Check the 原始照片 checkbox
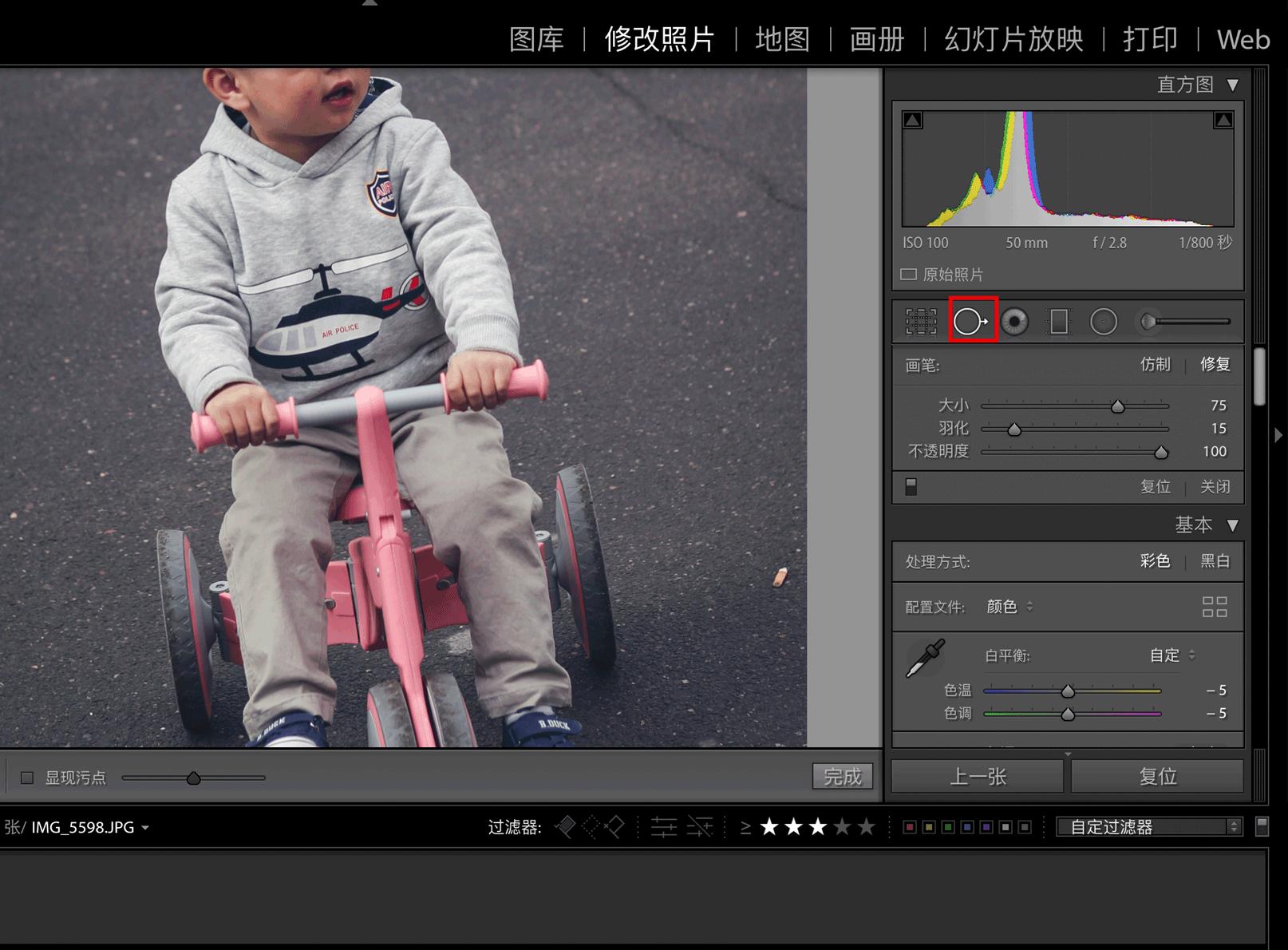Screen dimensions: 1288x950 (908, 275)
